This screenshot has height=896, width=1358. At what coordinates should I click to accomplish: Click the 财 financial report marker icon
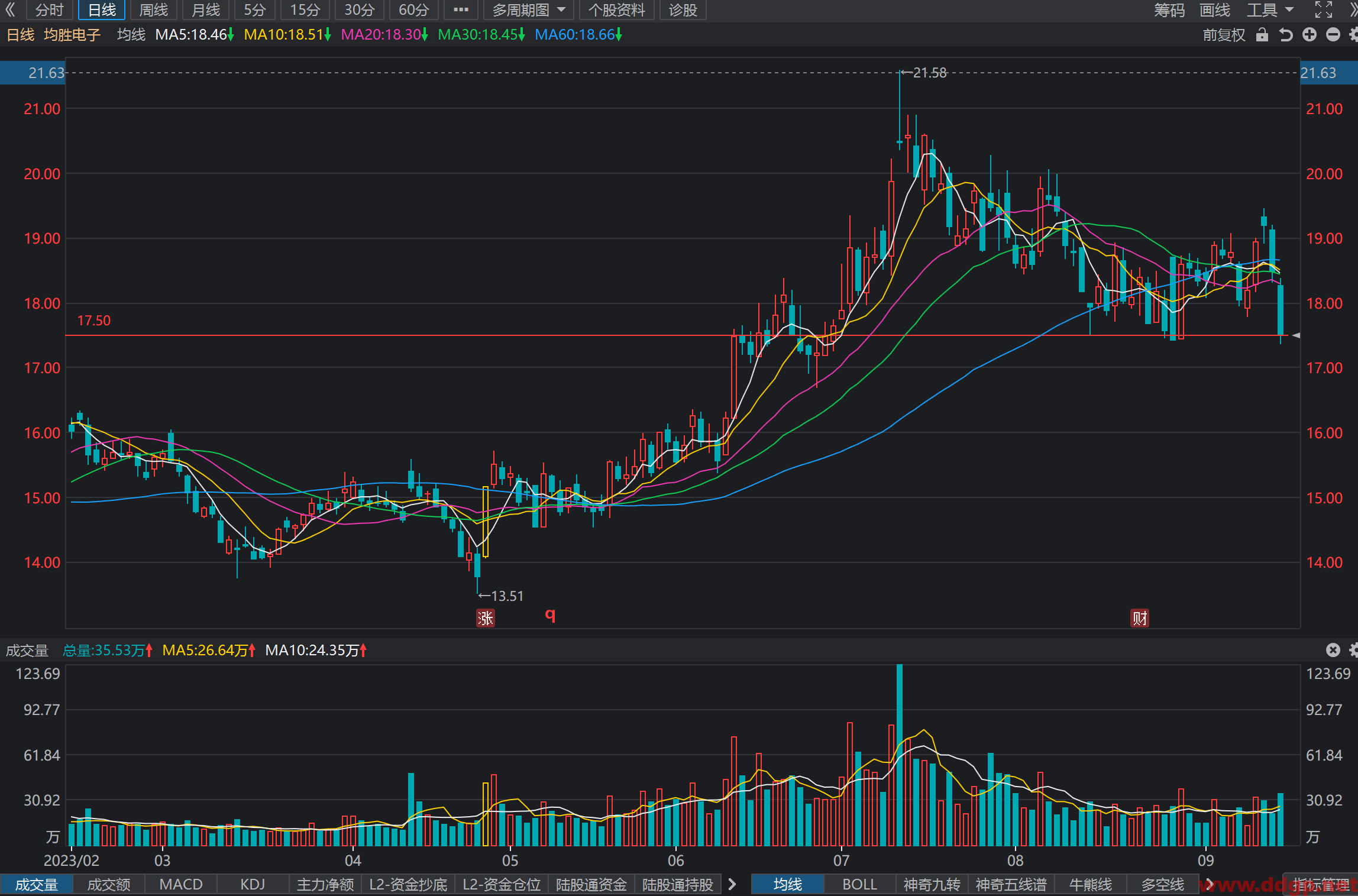tap(1140, 619)
